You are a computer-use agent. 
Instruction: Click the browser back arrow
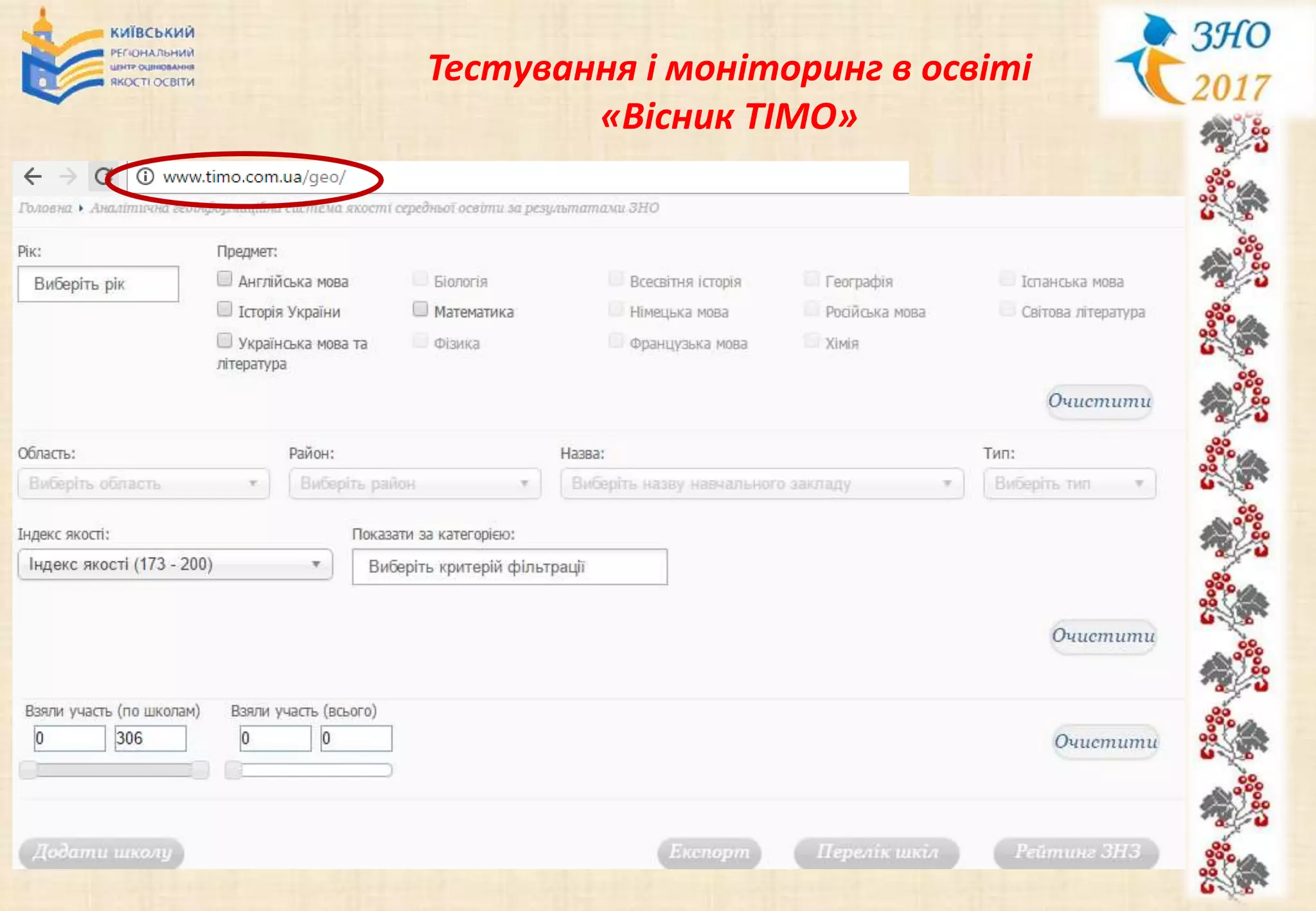click(33, 176)
